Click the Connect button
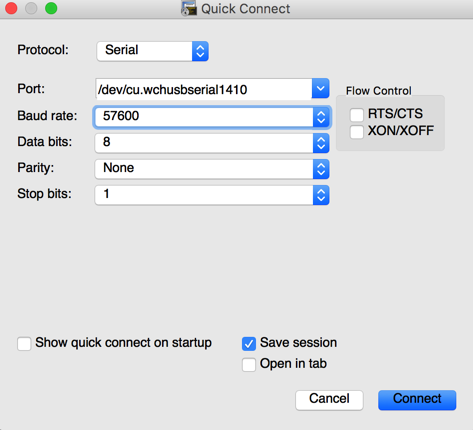Image resolution: width=473 pixels, height=430 pixels. (x=417, y=400)
